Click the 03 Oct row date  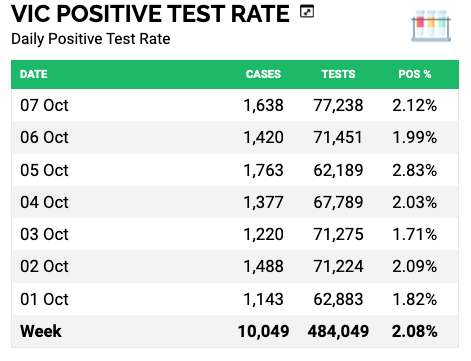(x=44, y=234)
